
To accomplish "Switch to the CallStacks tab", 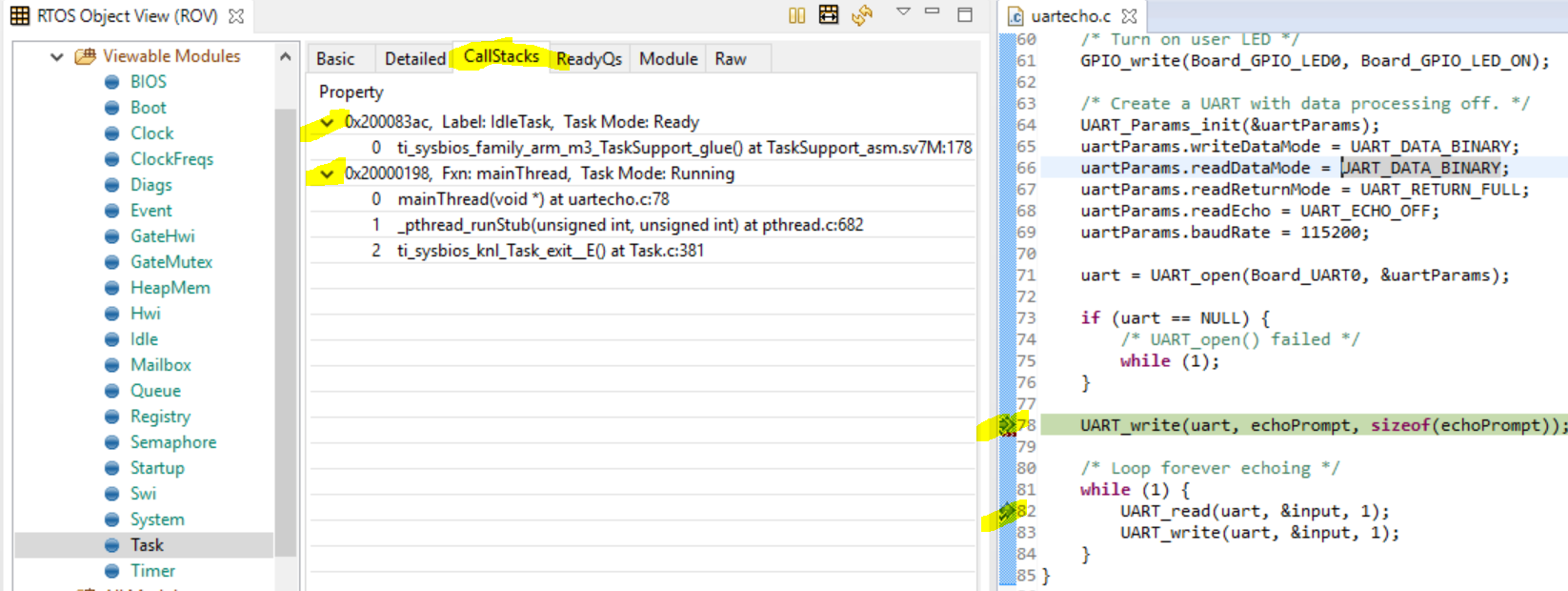I will (x=501, y=57).
